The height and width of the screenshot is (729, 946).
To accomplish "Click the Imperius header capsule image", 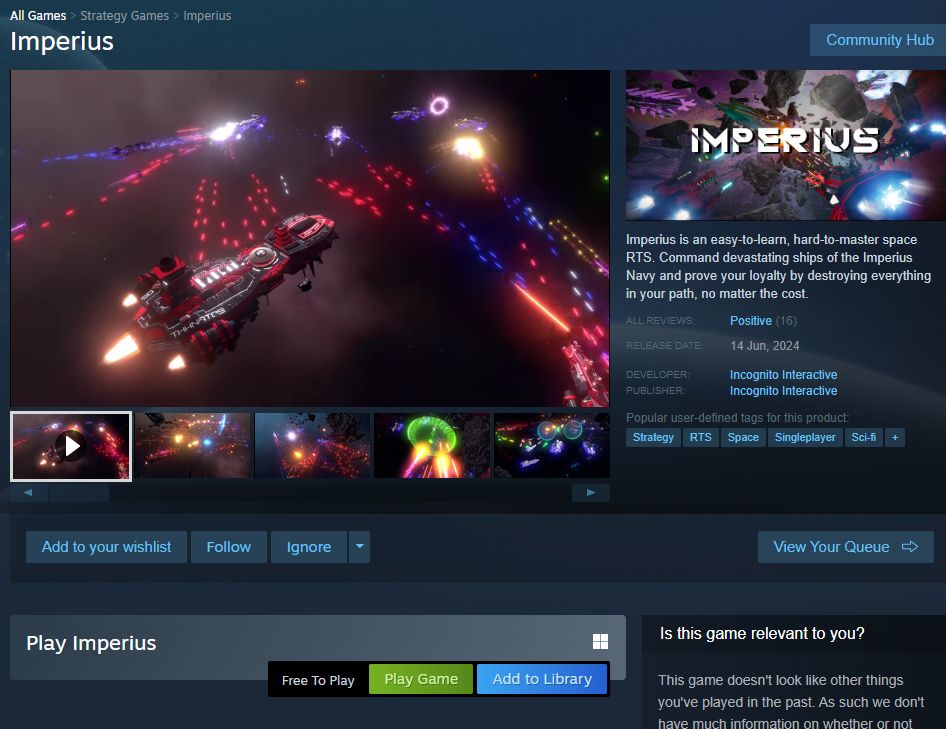I will 786,145.
